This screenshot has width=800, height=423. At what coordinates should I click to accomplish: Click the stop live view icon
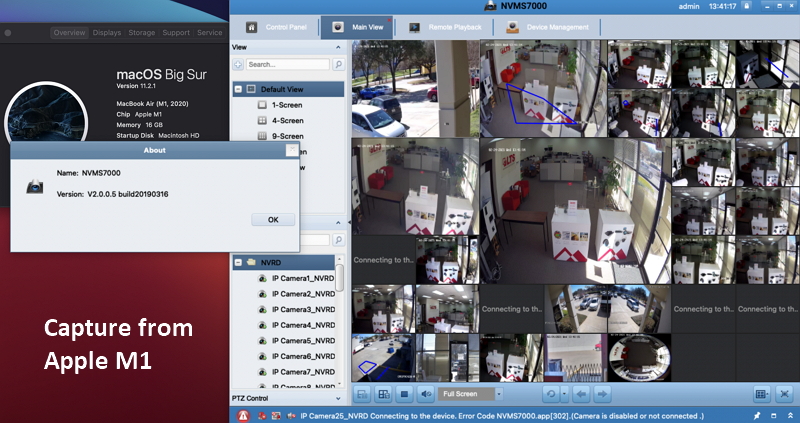[404, 395]
